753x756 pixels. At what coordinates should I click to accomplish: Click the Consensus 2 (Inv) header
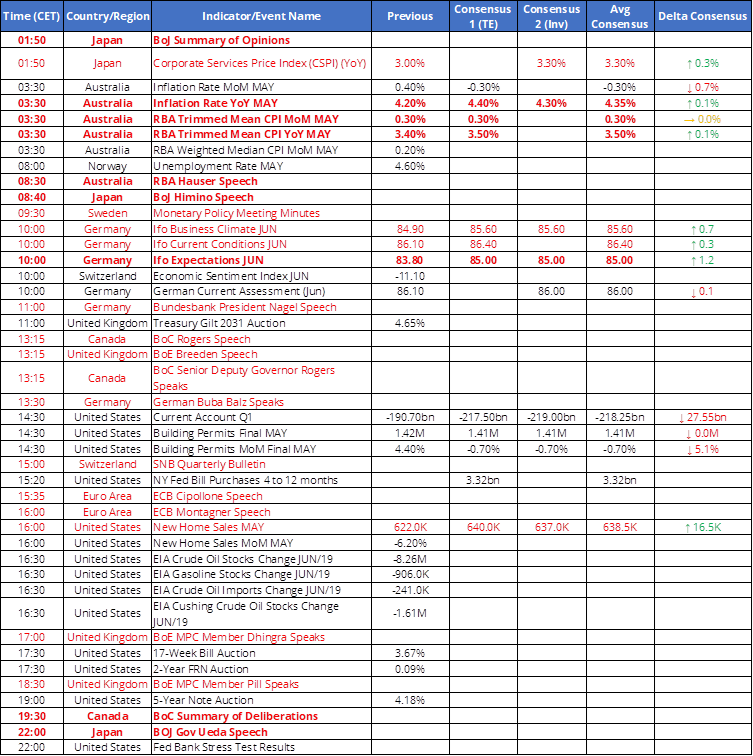point(552,16)
